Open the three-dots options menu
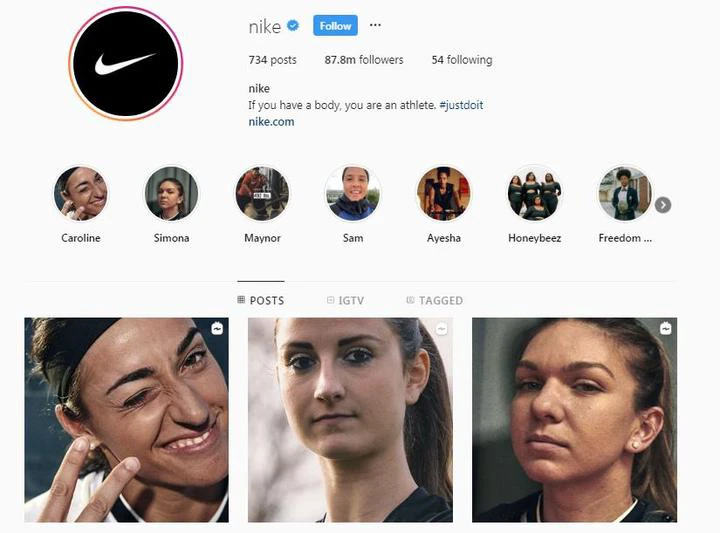 pos(375,25)
